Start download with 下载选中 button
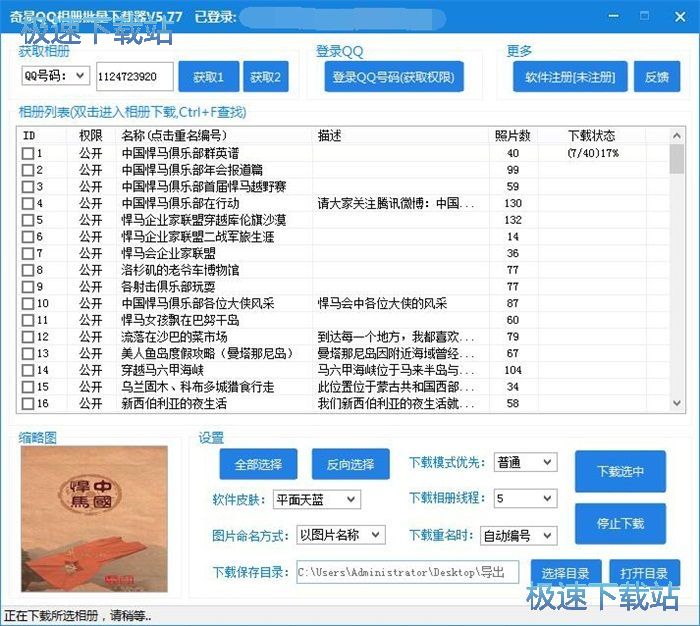This screenshot has width=700, height=626. (620, 471)
